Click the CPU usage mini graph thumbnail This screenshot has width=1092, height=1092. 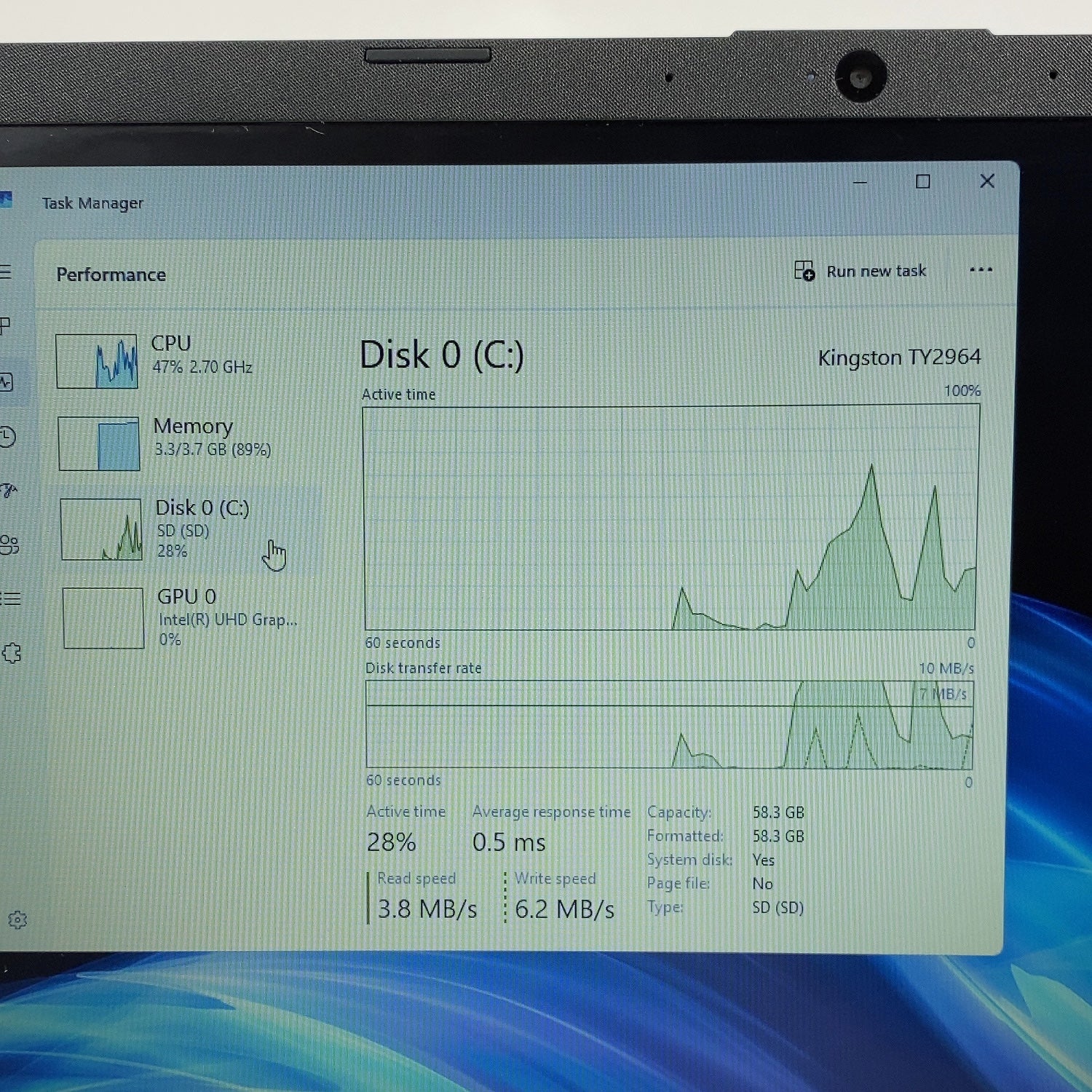(x=97, y=361)
